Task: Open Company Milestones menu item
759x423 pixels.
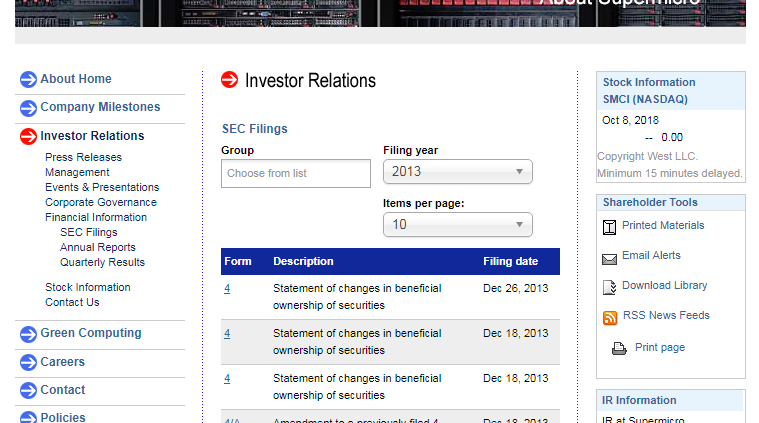Action: pos(100,107)
